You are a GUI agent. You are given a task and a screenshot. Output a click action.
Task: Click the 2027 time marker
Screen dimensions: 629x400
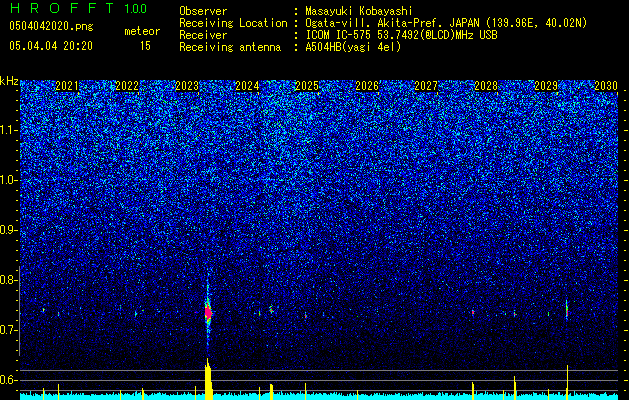tap(426, 86)
